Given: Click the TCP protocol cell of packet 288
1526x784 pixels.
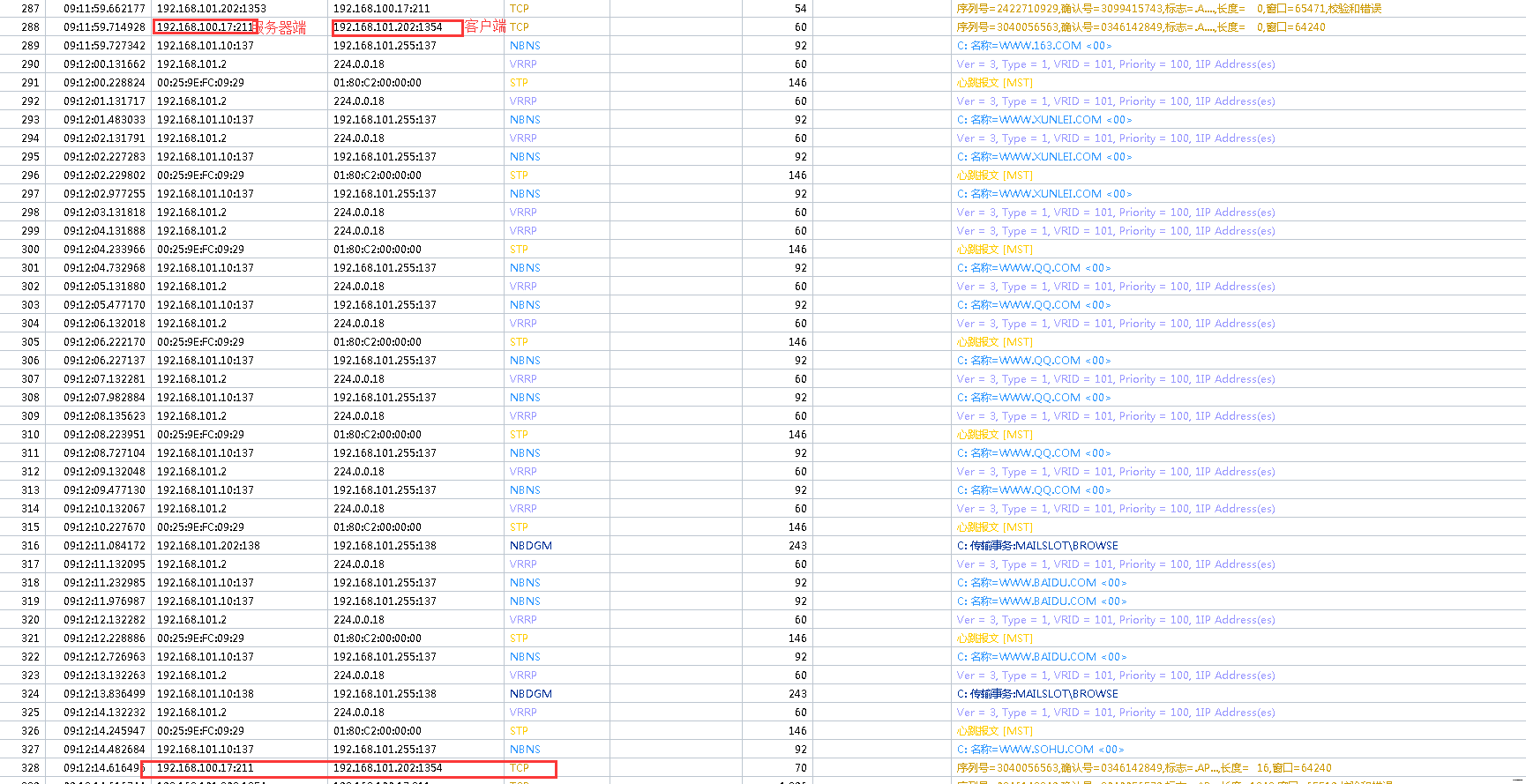Looking at the screenshot, I should (520, 27).
